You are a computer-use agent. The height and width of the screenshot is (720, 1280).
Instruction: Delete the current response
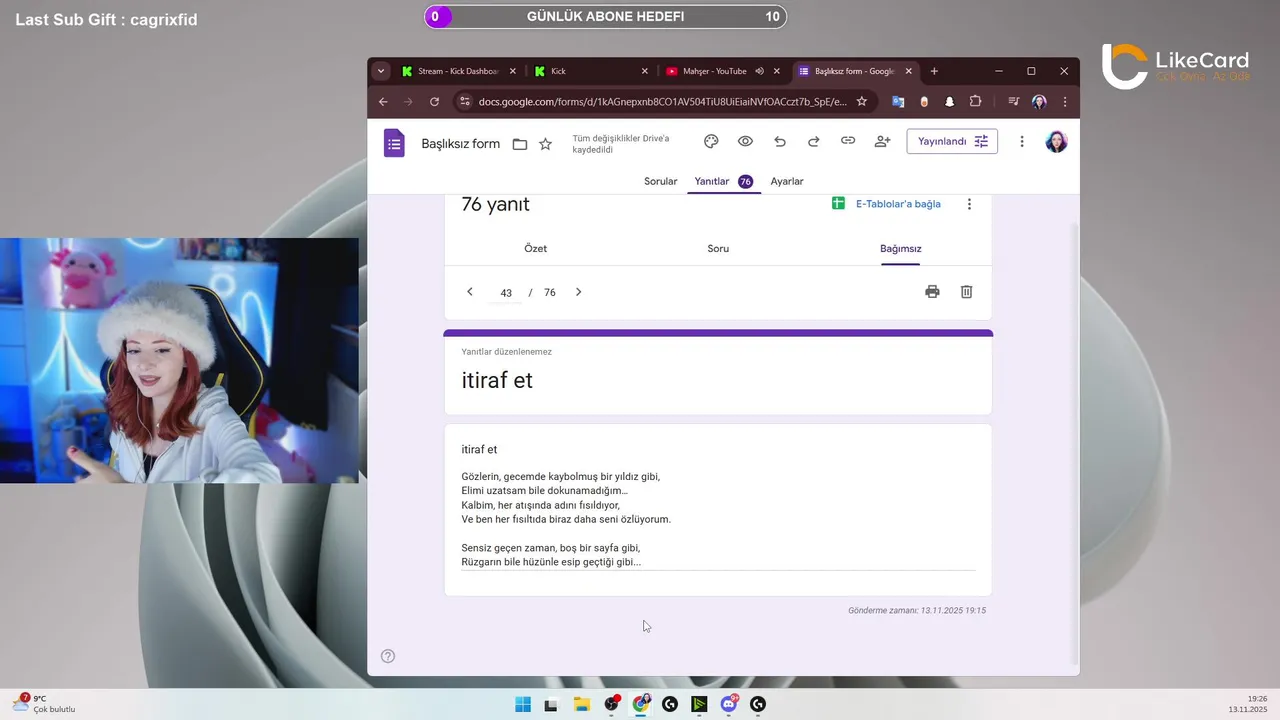[967, 292]
